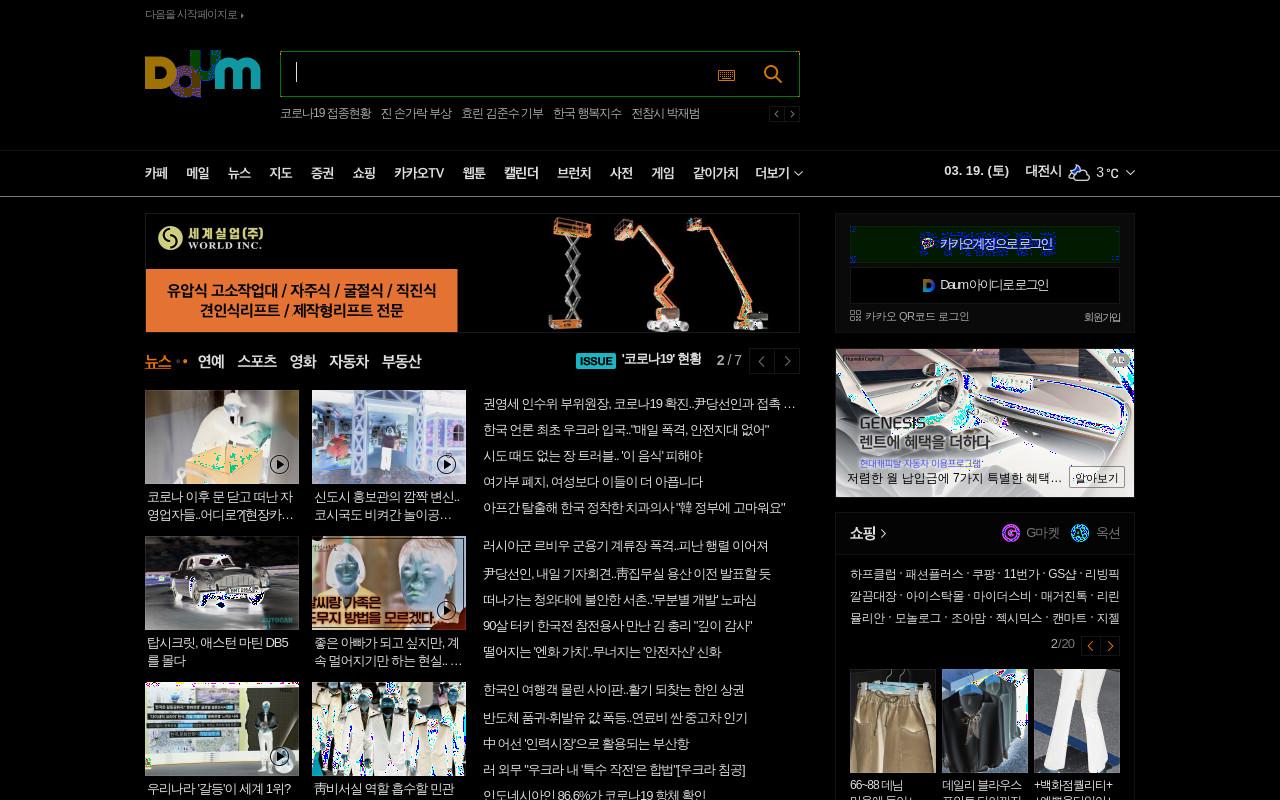Click 데일리 블라우스 product thumbnail

(x=985, y=721)
